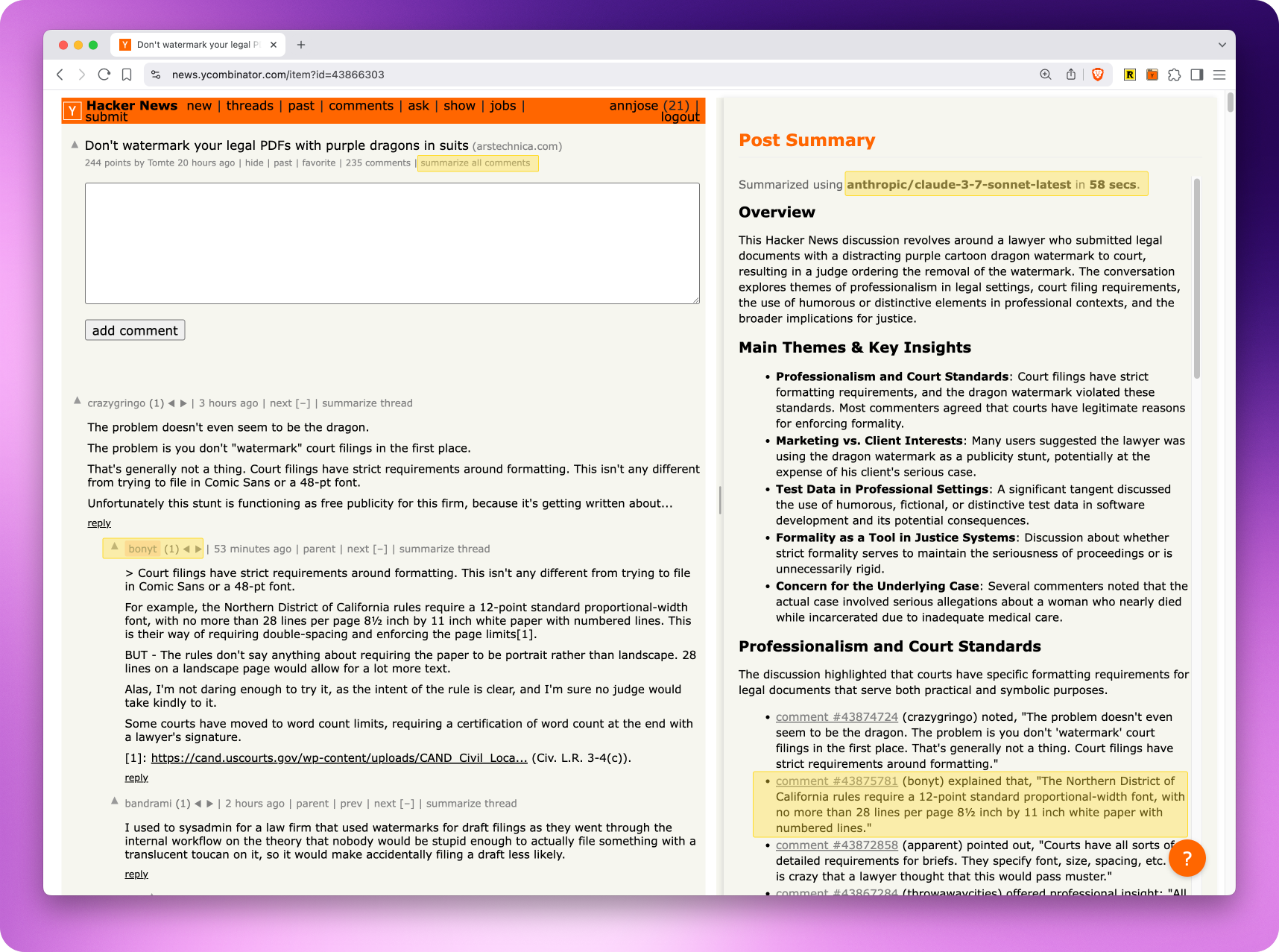Open the orange help question mark button
Screen dimensions: 1279x952
1187,858
